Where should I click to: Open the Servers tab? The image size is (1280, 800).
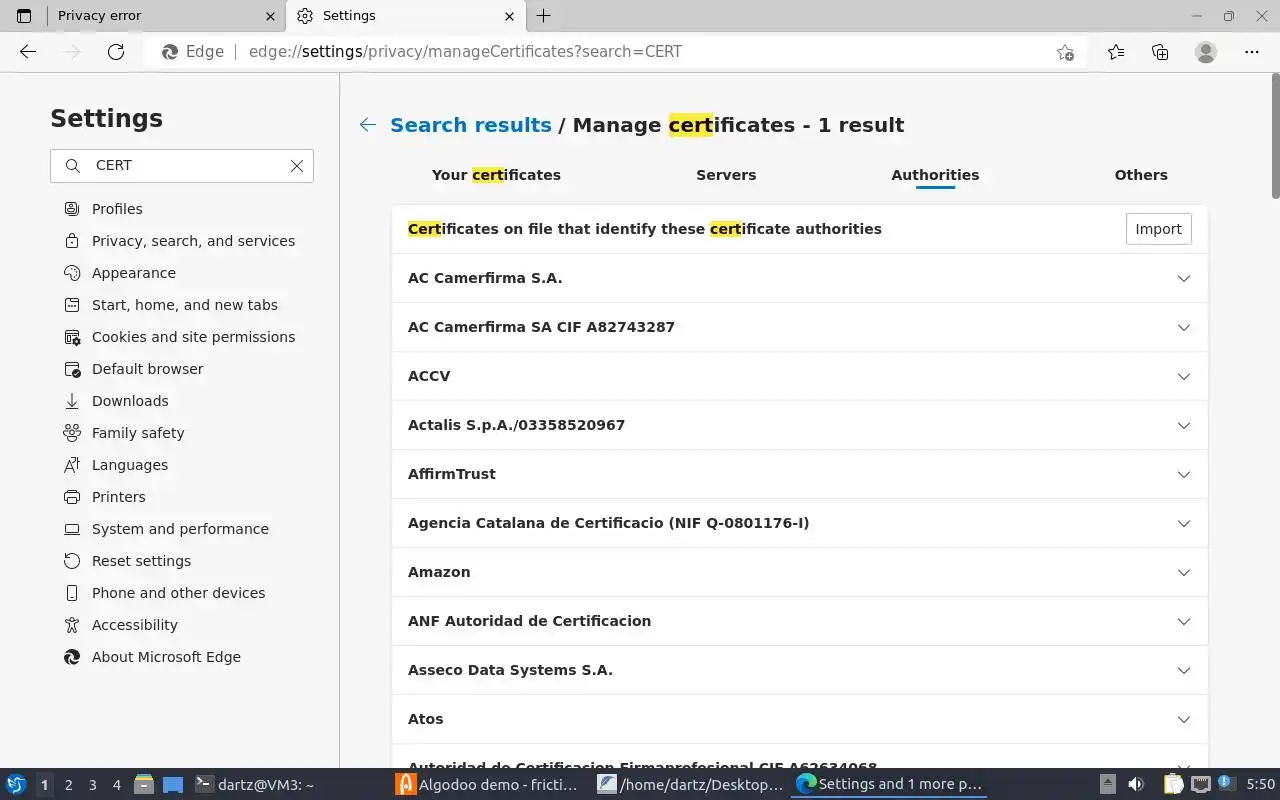pyautogui.click(x=726, y=175)
